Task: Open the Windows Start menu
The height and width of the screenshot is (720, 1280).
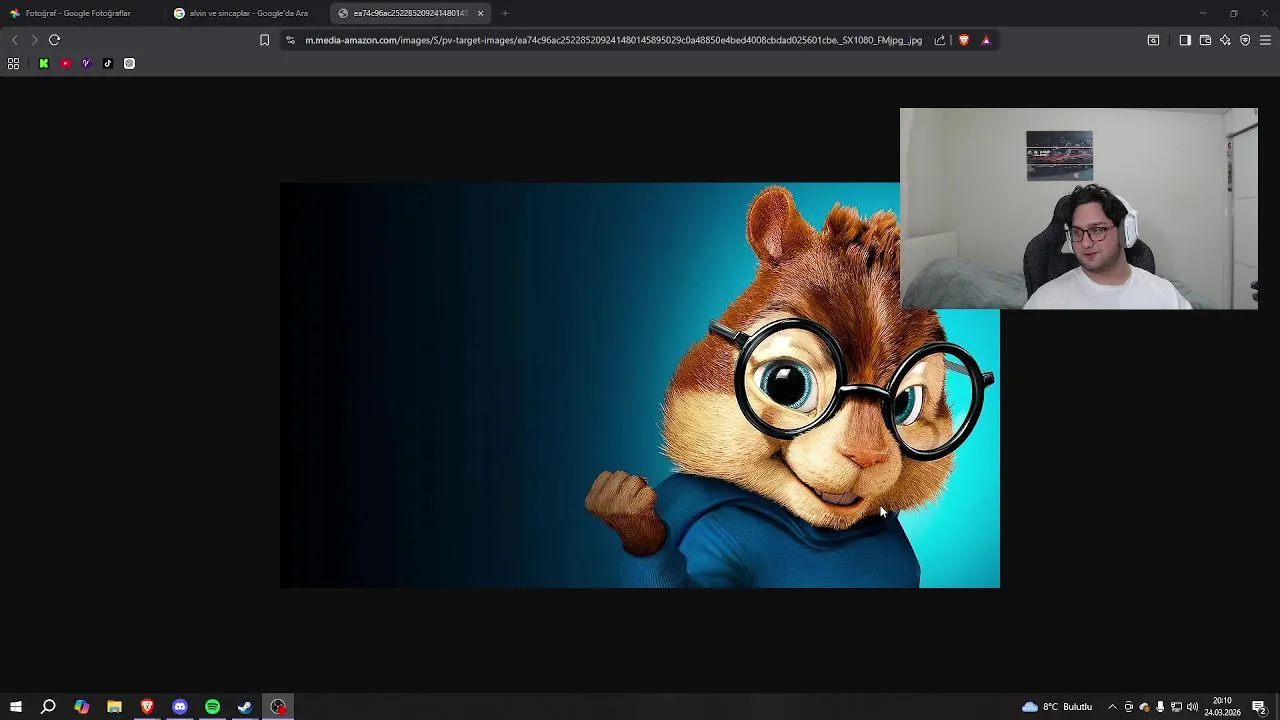Action: [15, 707]
